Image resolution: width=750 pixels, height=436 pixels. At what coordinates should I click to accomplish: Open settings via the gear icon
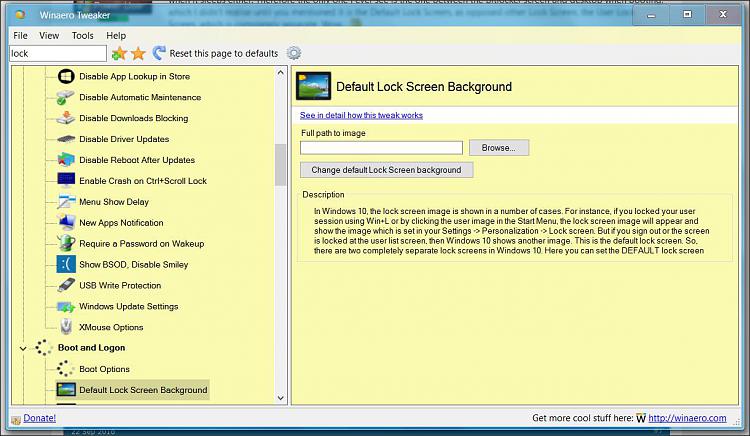[x=294, y=53]
